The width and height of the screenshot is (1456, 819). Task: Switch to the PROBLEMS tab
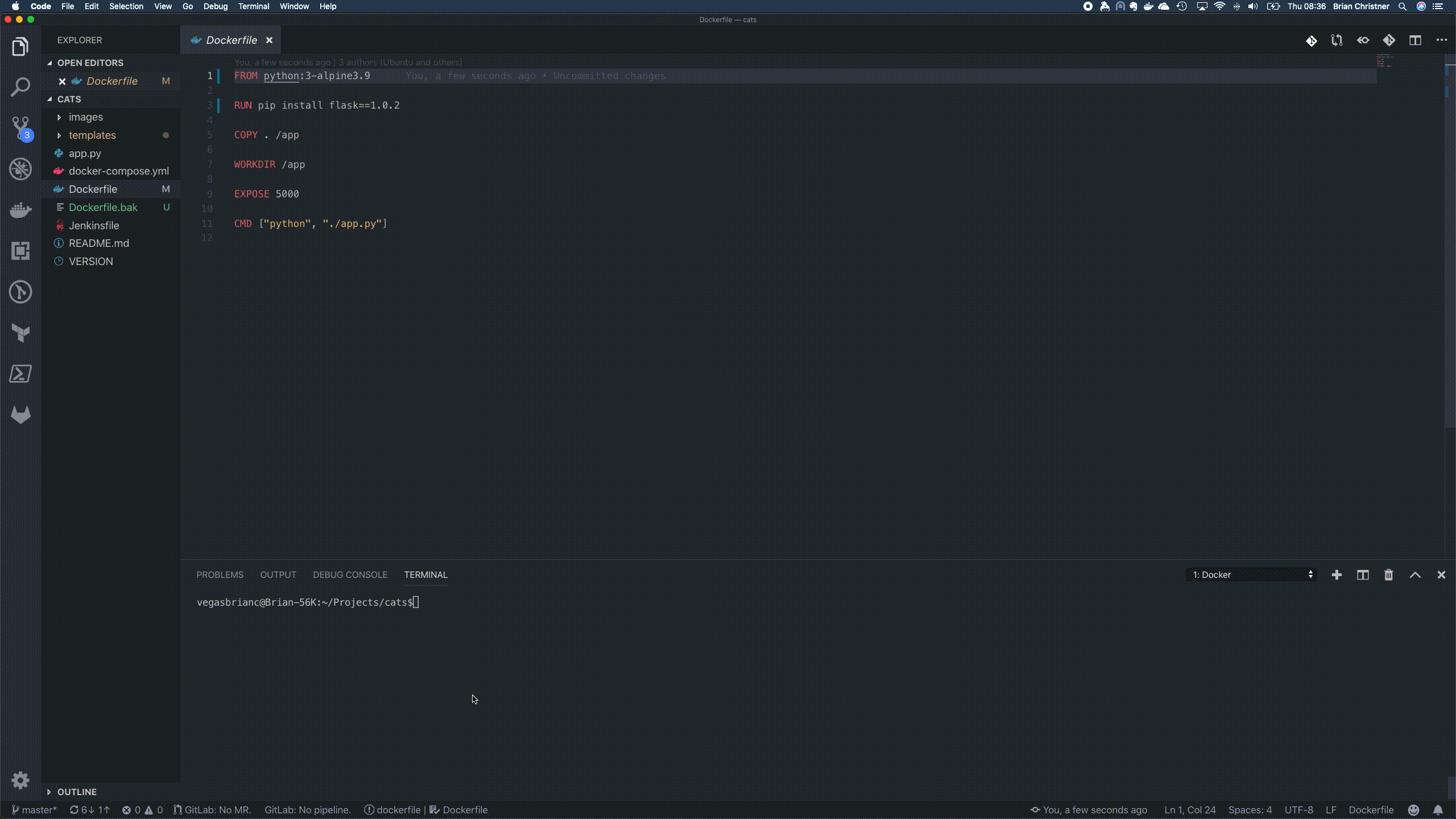[x=220, y=575]
